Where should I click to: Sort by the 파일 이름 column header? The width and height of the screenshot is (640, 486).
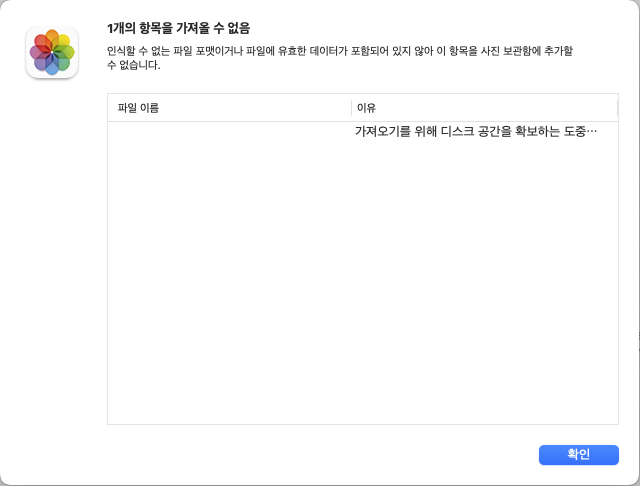(x=138, y=107)
